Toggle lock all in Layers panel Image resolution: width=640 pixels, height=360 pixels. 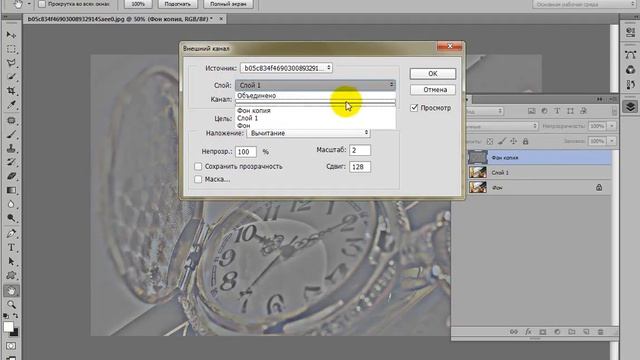(x=526, y=141)
